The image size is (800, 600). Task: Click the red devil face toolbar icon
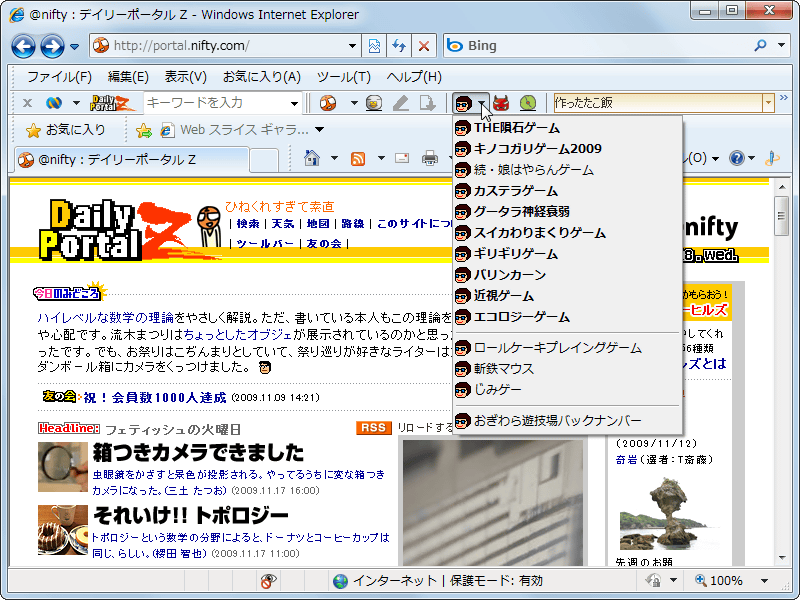[x=501, y=103]
